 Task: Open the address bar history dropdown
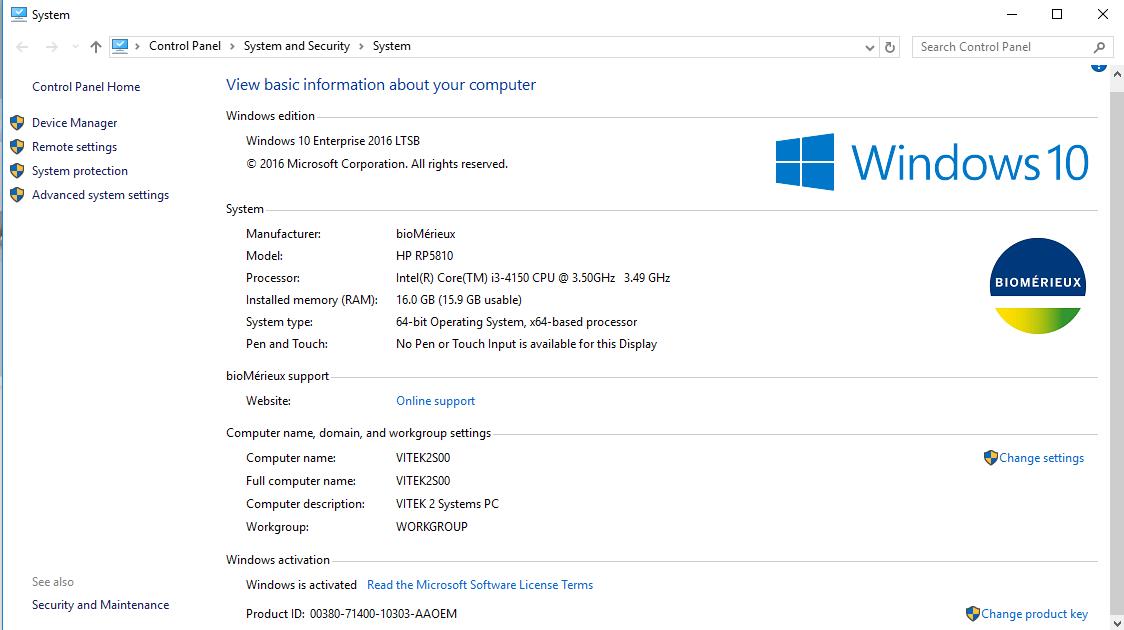point(869,47)
